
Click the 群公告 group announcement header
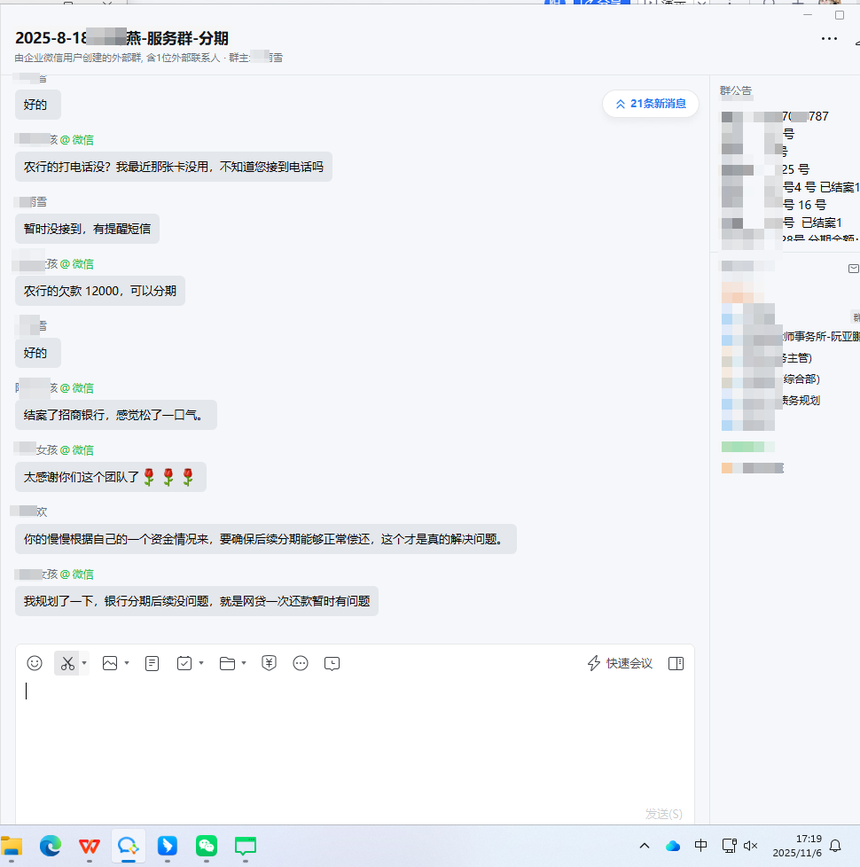pyautogui.click(x=736, y=90)
